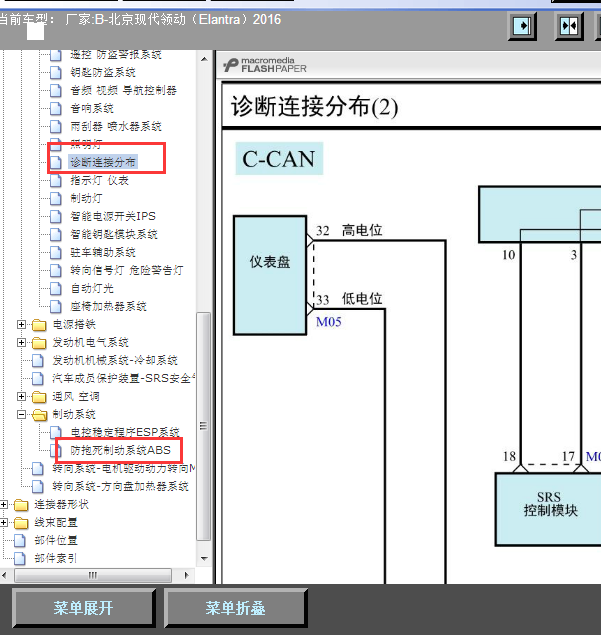Click the page icon beside 钥匙防盗系统

pos(55,72)
